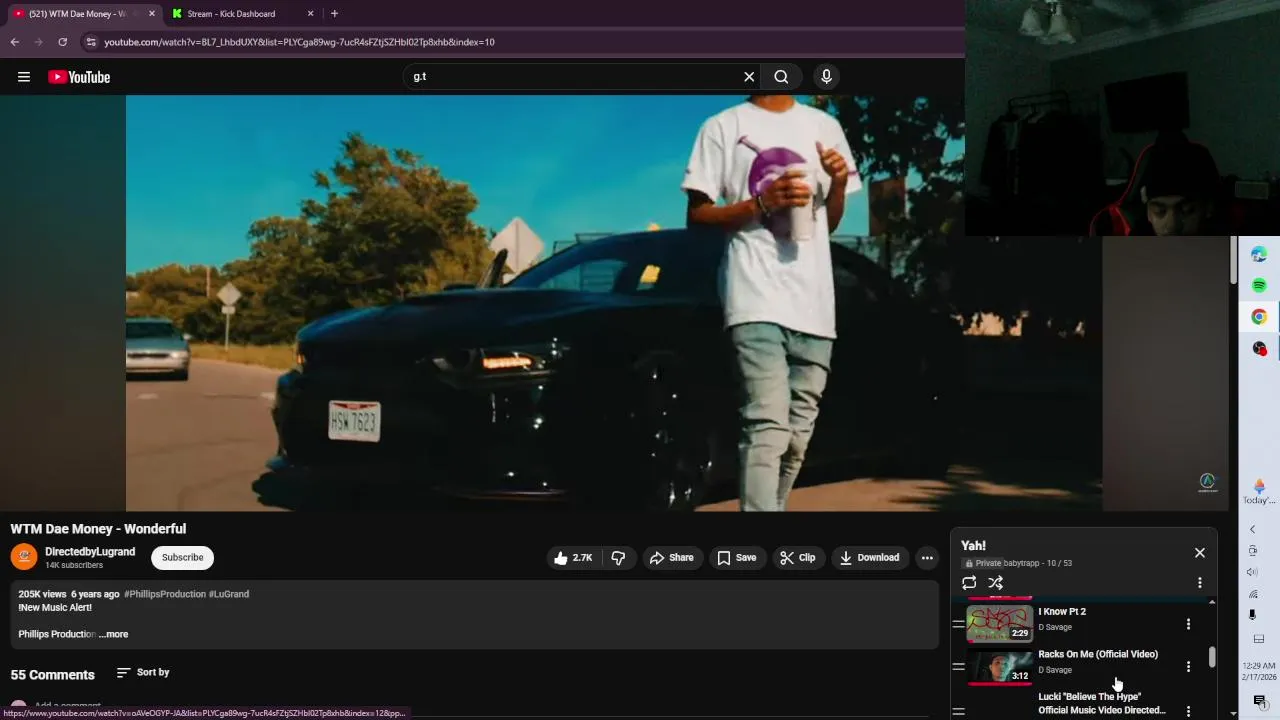
Task: Close the WTM Dae Money tab
Action: coord(152,14)
